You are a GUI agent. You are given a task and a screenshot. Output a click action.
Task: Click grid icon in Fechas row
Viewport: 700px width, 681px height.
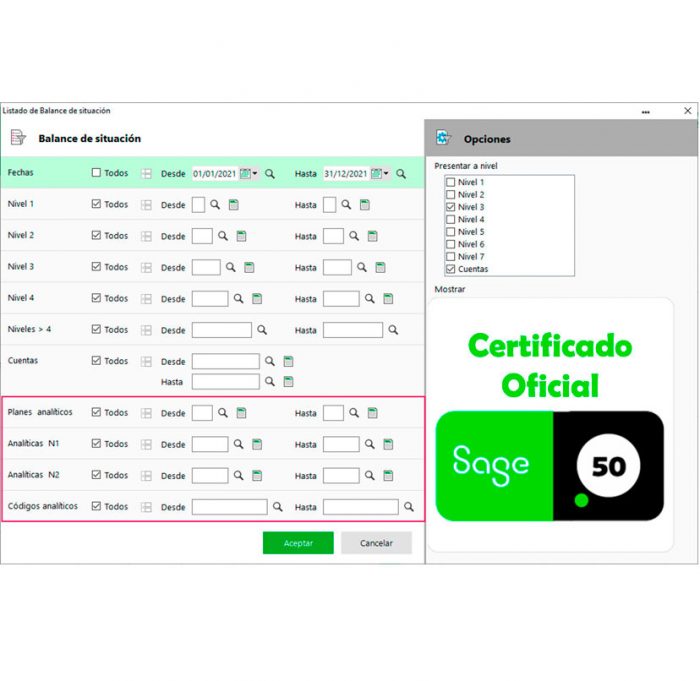[x=146, y=174]
